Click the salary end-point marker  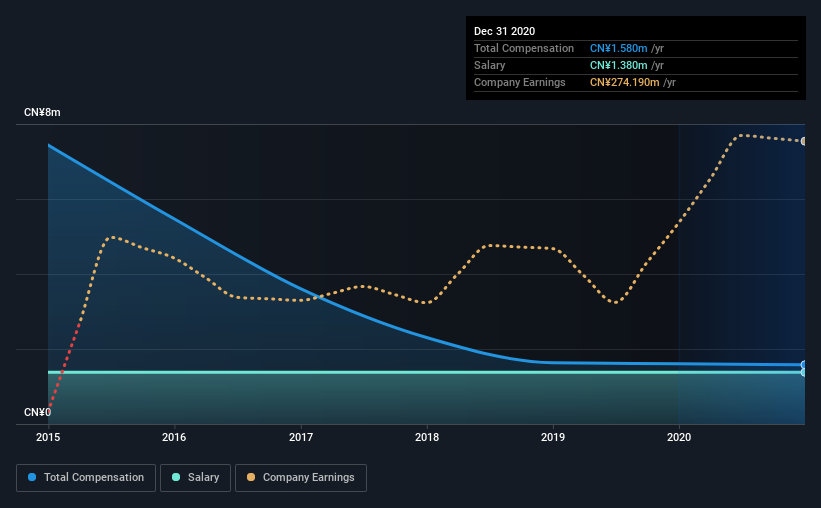803,372
